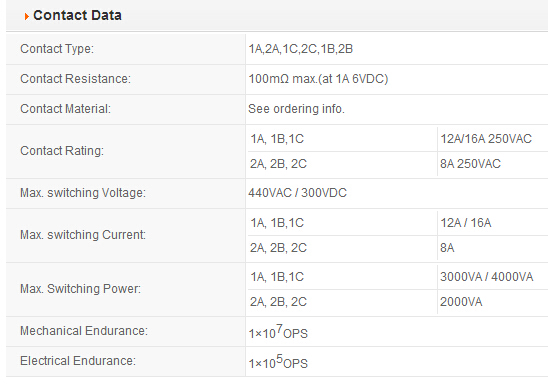Click the Max. switching Current label
The height and width of the screenshot is (387, 548).
83,235
